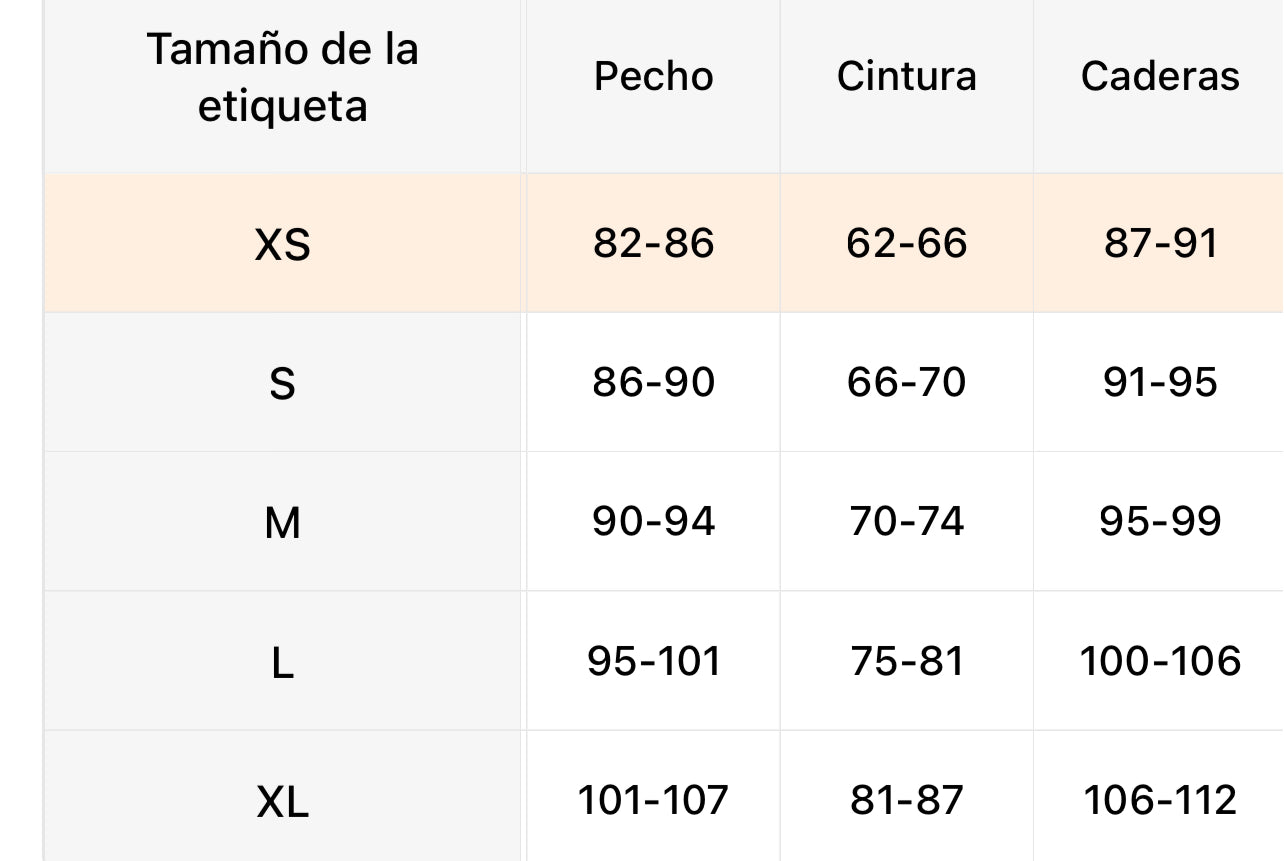Click the Pecho column header
Image resolution: width=1284 pixels, height=861 pixels.
(x=653, y=77)
